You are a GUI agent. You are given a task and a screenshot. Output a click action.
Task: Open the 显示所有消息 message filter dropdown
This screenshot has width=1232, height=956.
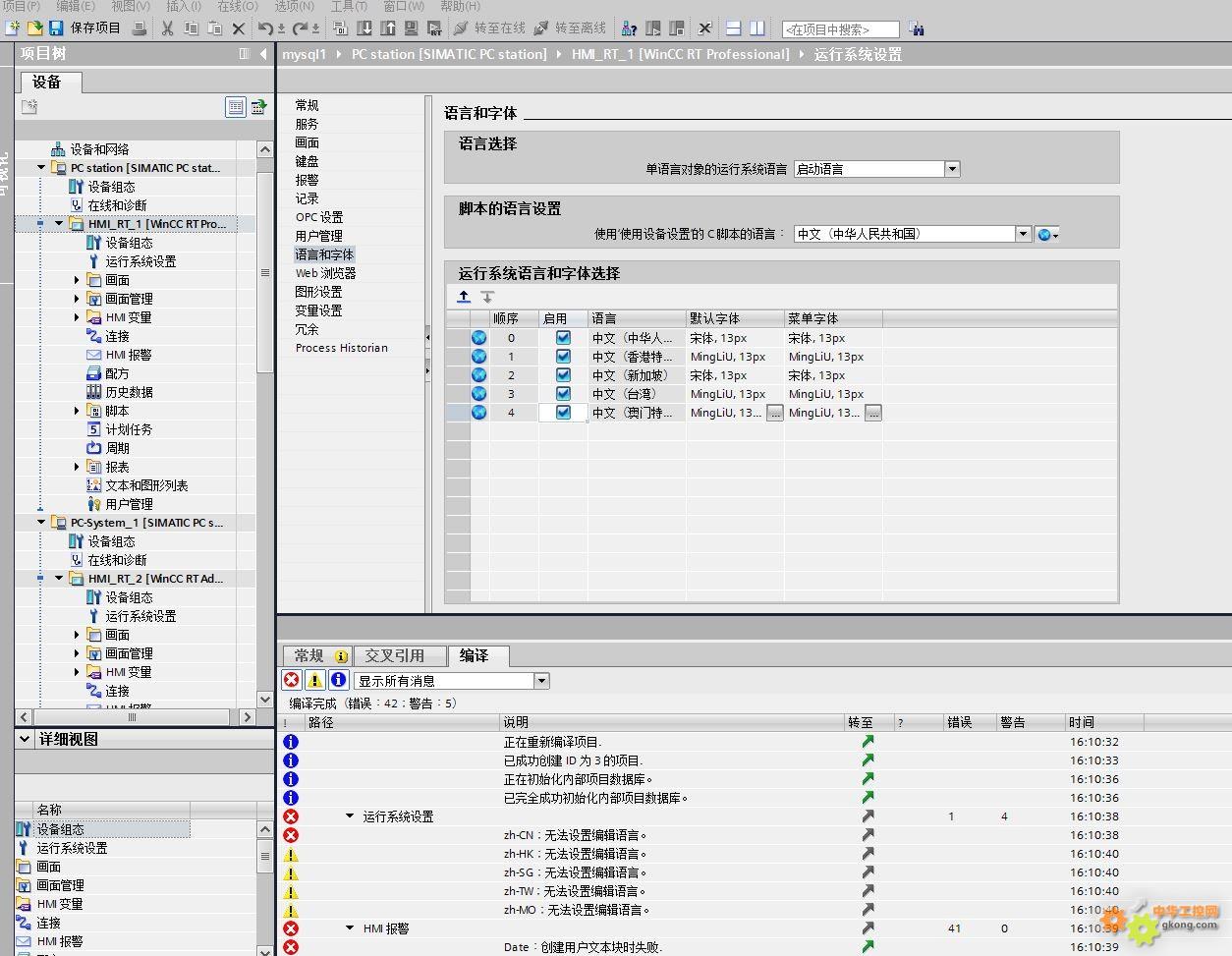pos(541,681)
